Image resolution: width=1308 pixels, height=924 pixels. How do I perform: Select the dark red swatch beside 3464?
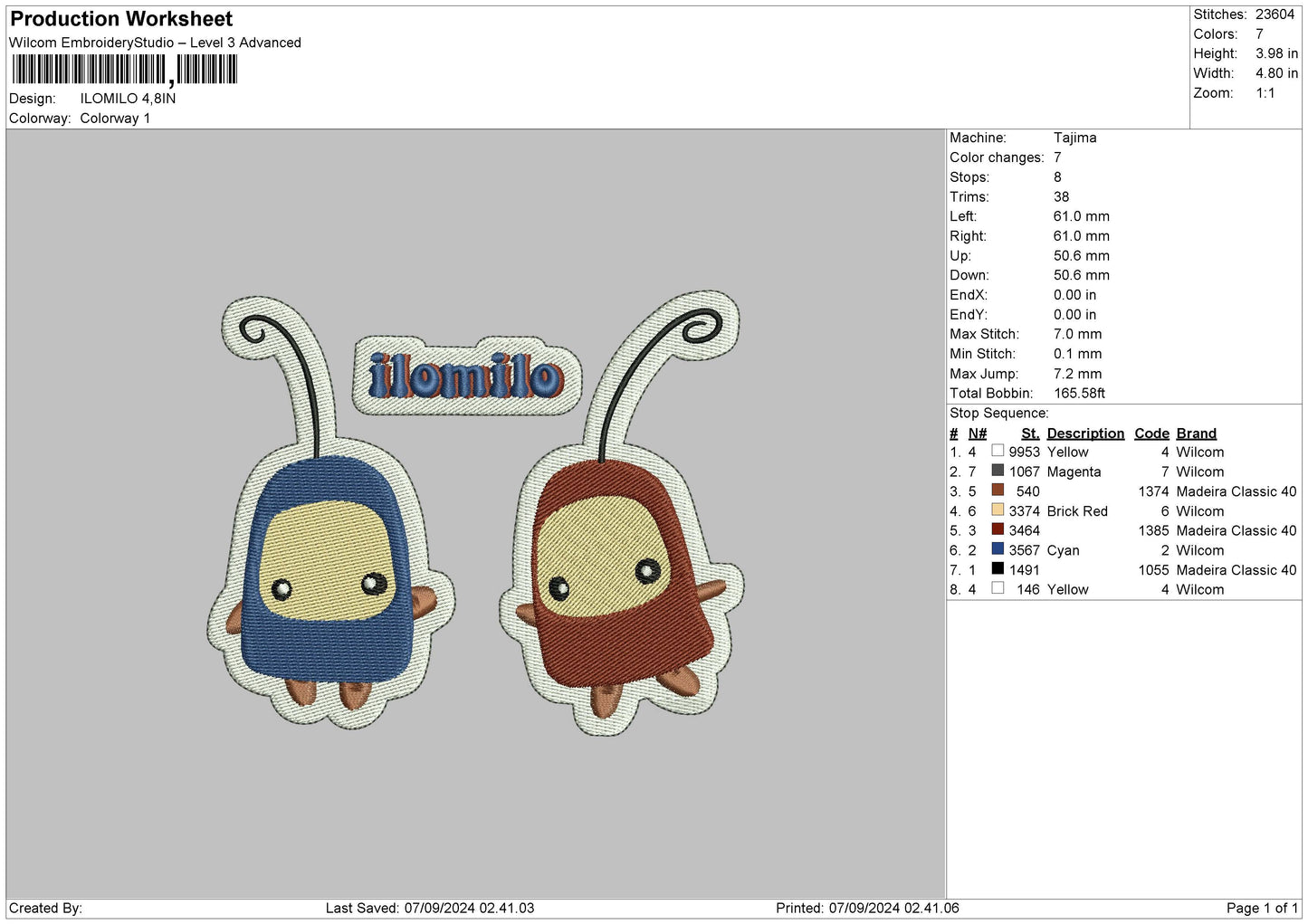998,529
